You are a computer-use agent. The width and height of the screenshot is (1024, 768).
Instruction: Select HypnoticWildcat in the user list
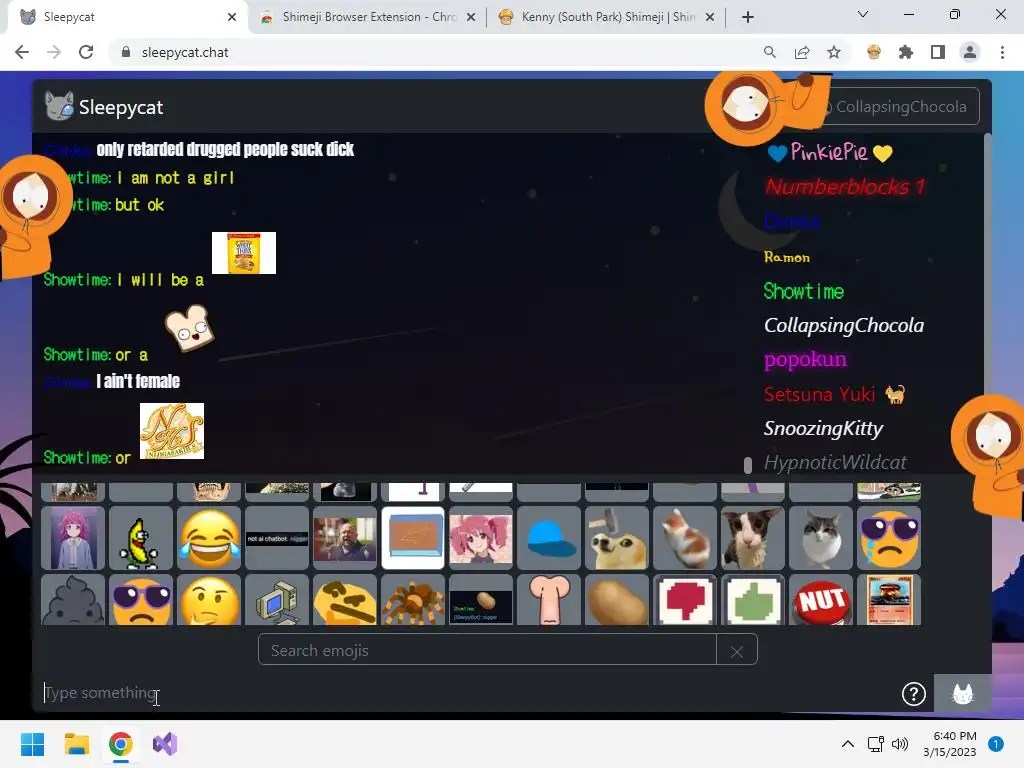[835, 462]
